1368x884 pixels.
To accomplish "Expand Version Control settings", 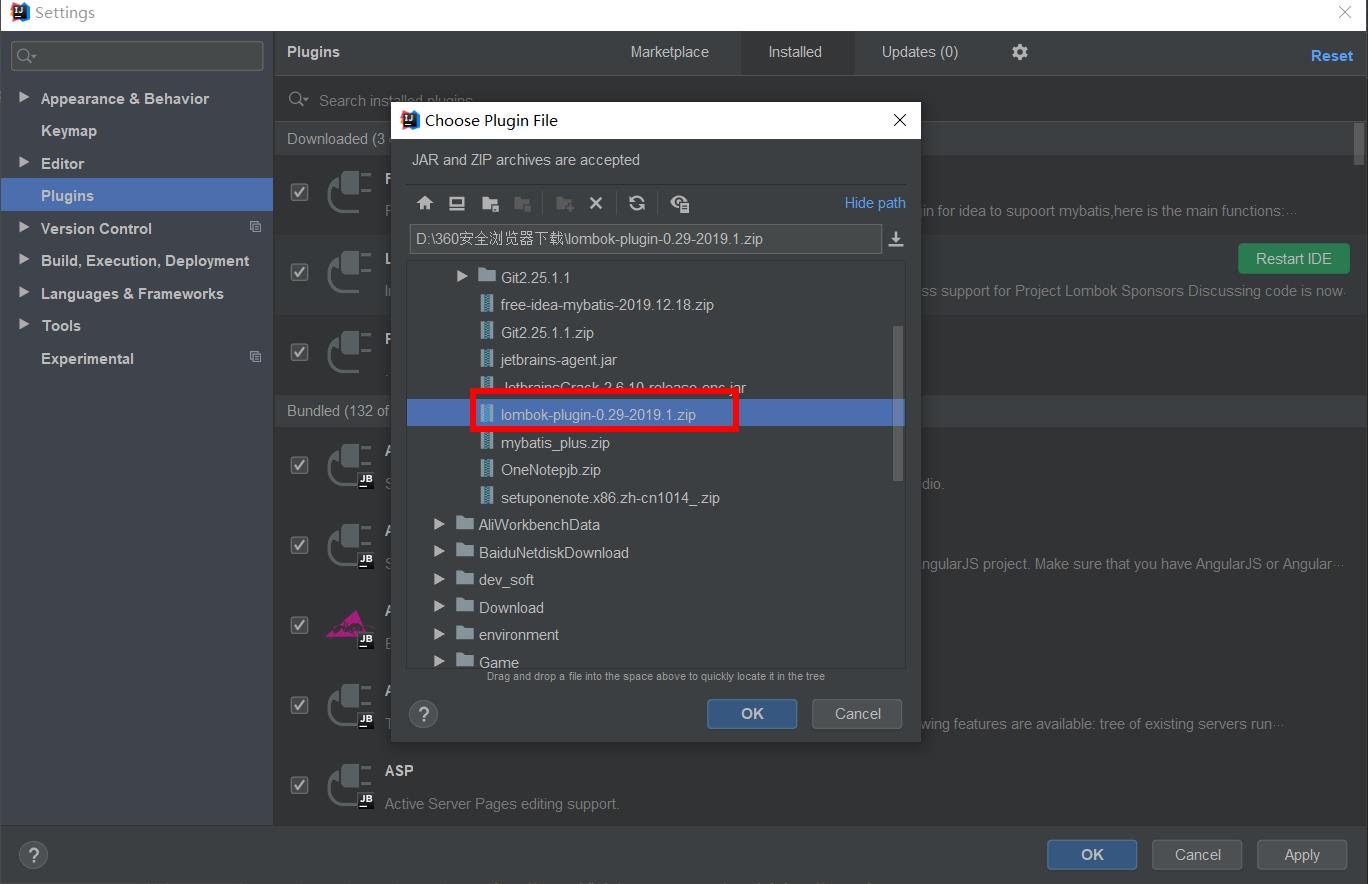I will (x=24, y=227).
